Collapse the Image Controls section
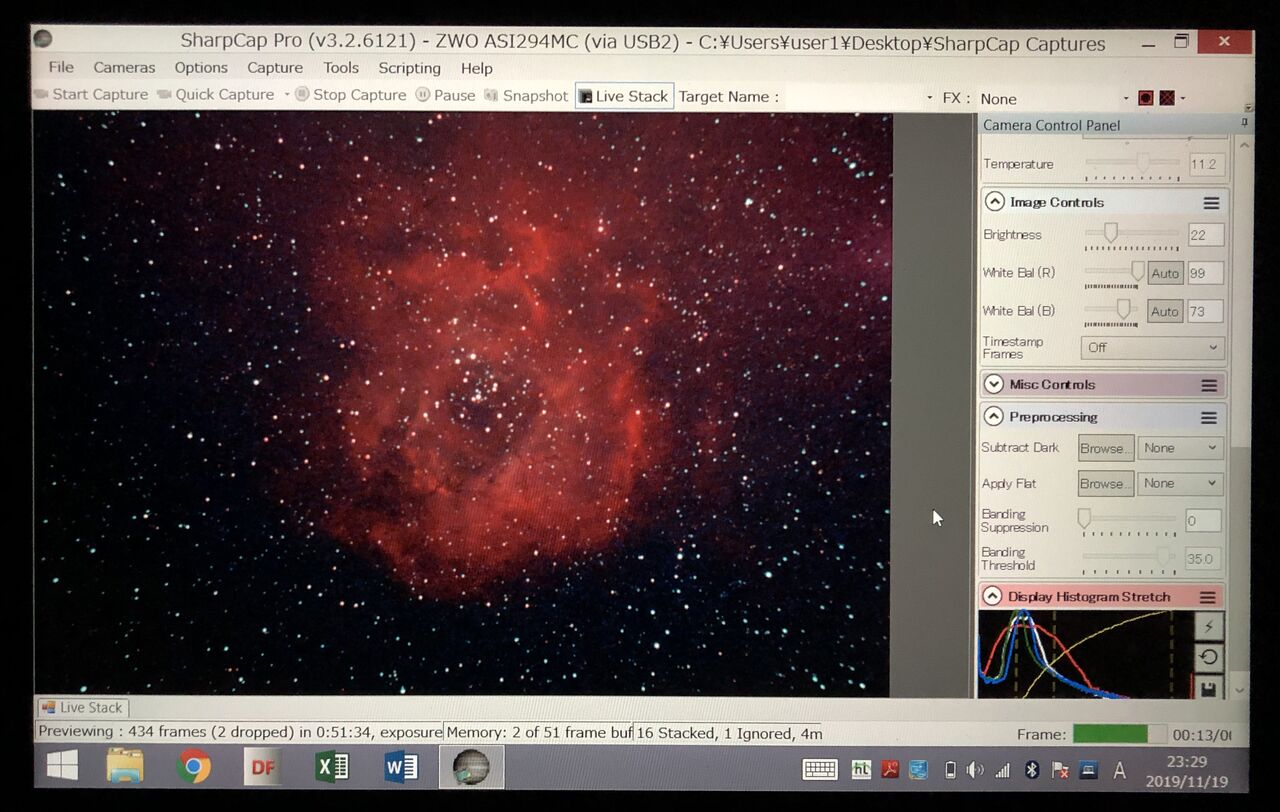The image size is (1280, 812). coord(994,201)
